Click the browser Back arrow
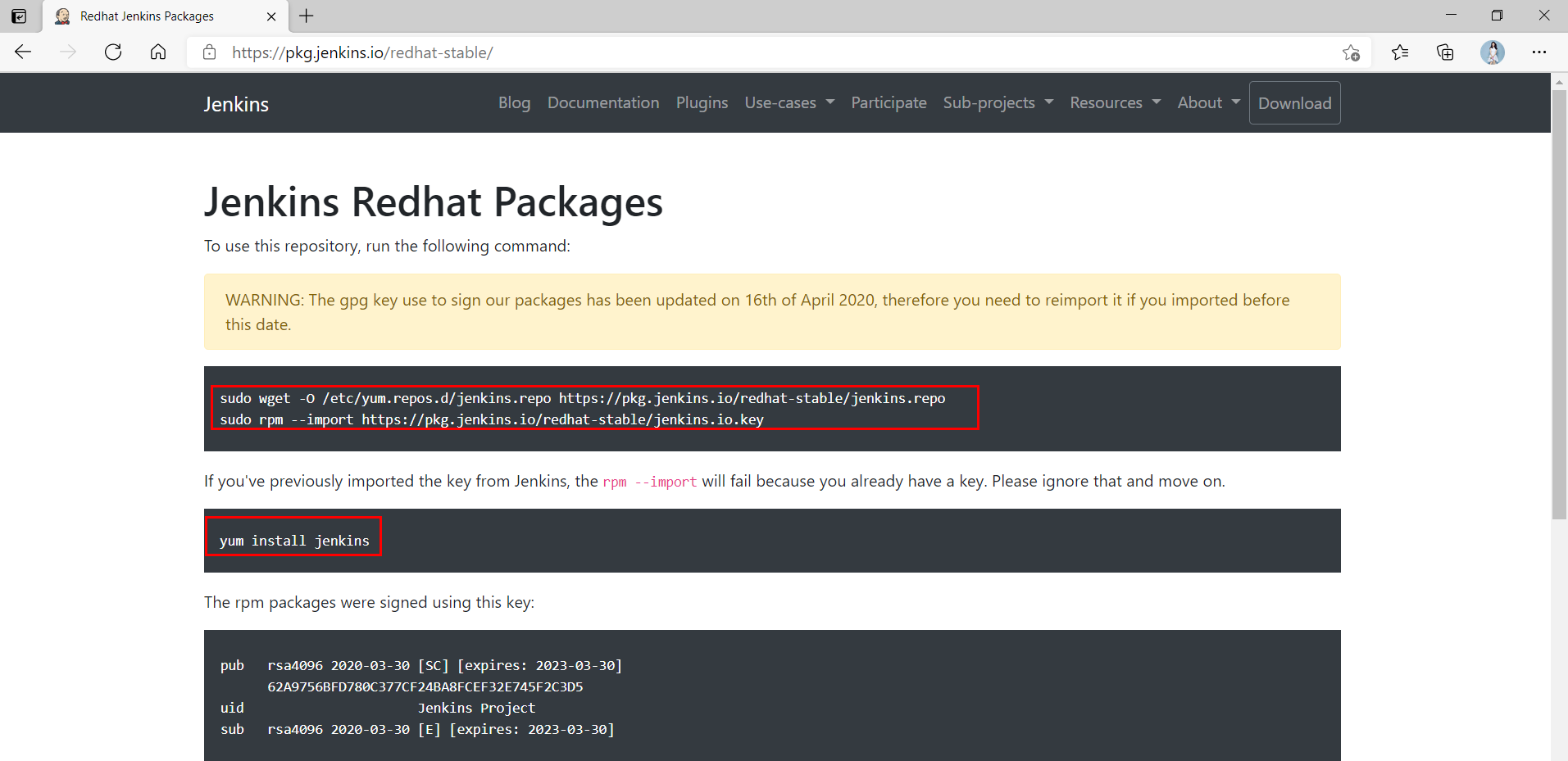The height and width of the screenshot is (761, 1568). 23,52
